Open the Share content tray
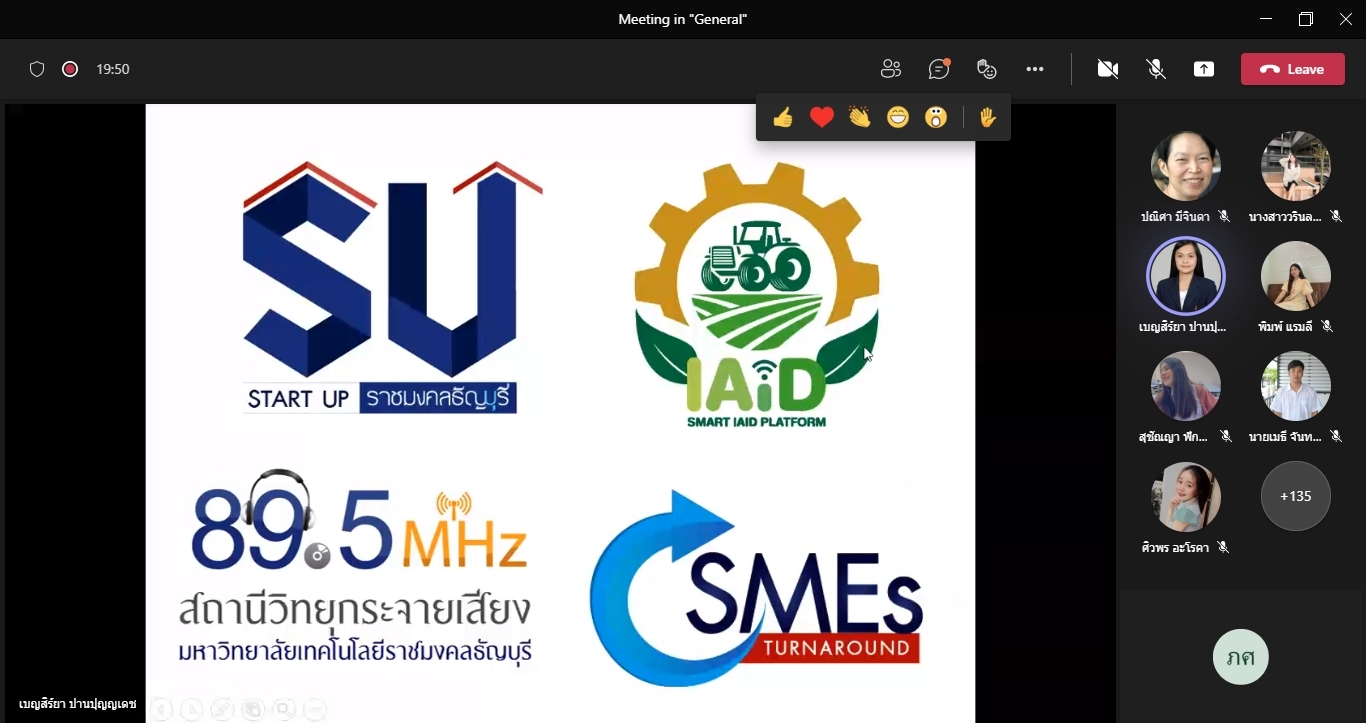The width and height of the screenshot is (1366, 723). [1204, 69]
